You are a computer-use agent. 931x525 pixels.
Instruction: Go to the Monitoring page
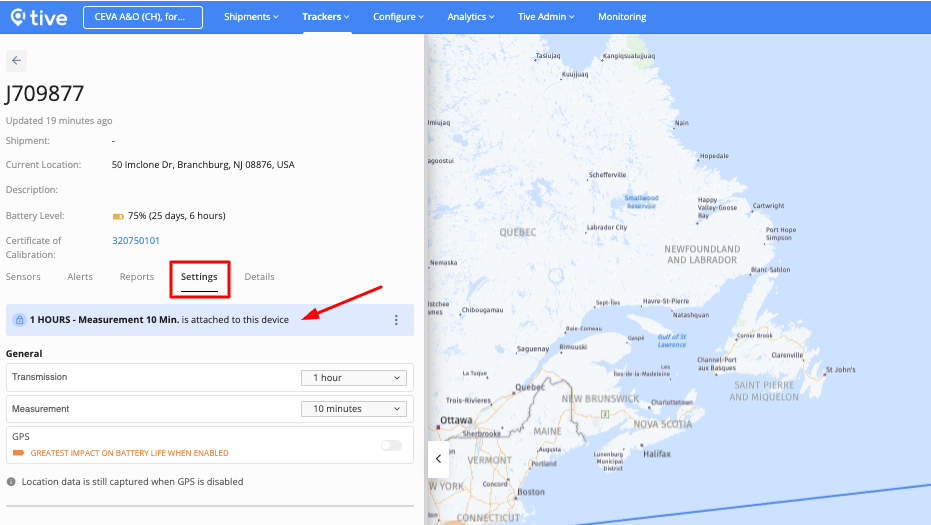click(622, 17)
